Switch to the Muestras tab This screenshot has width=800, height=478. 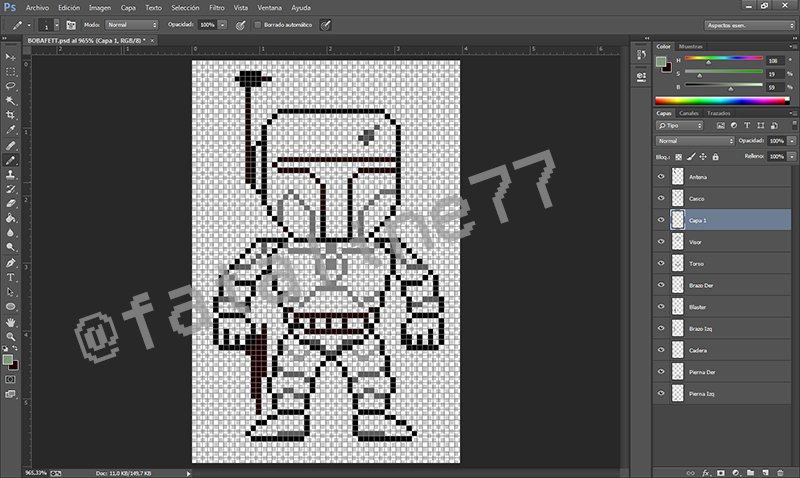coord(690,46)
